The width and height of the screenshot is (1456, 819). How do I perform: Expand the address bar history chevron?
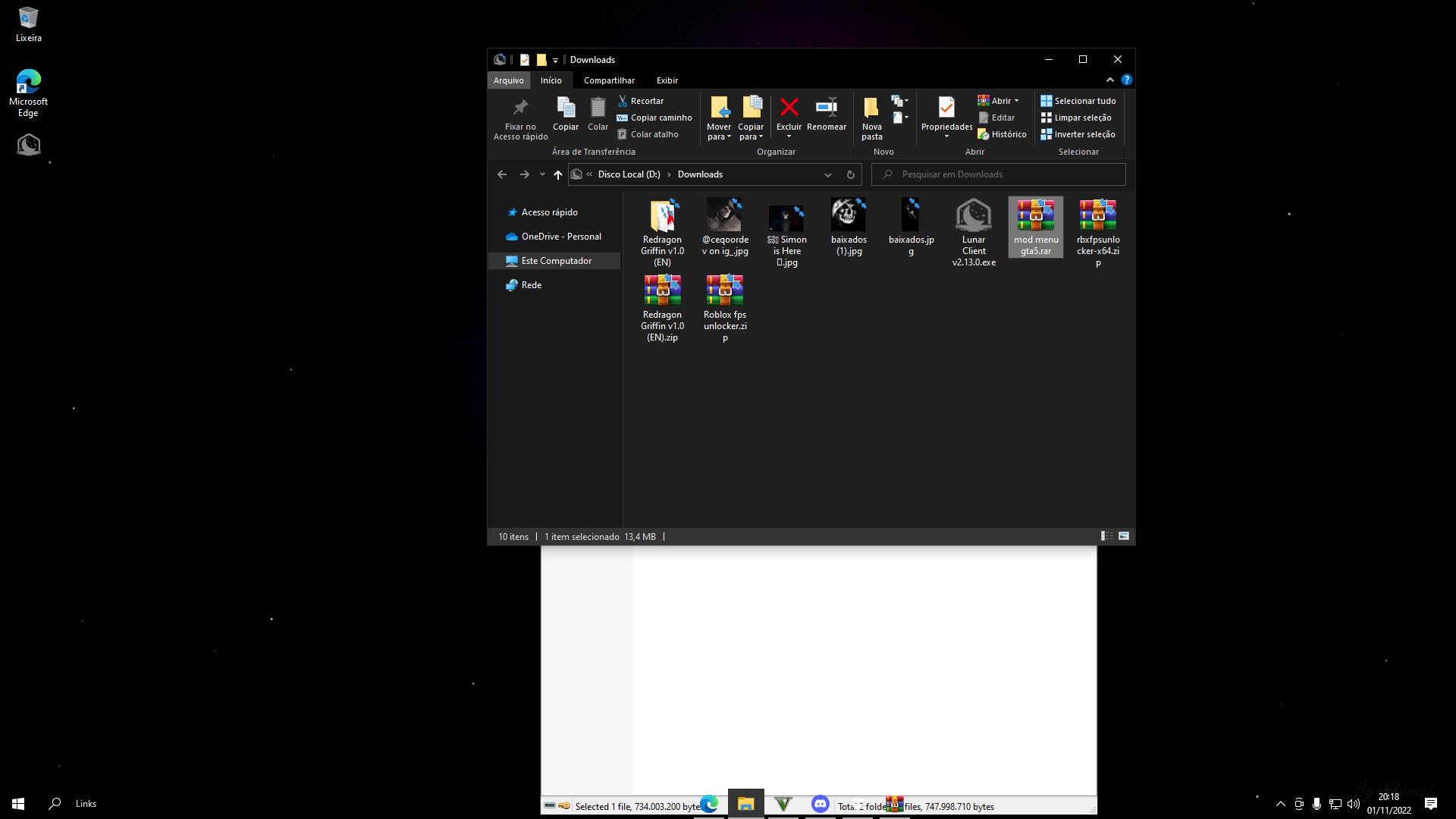coord(827,174)
